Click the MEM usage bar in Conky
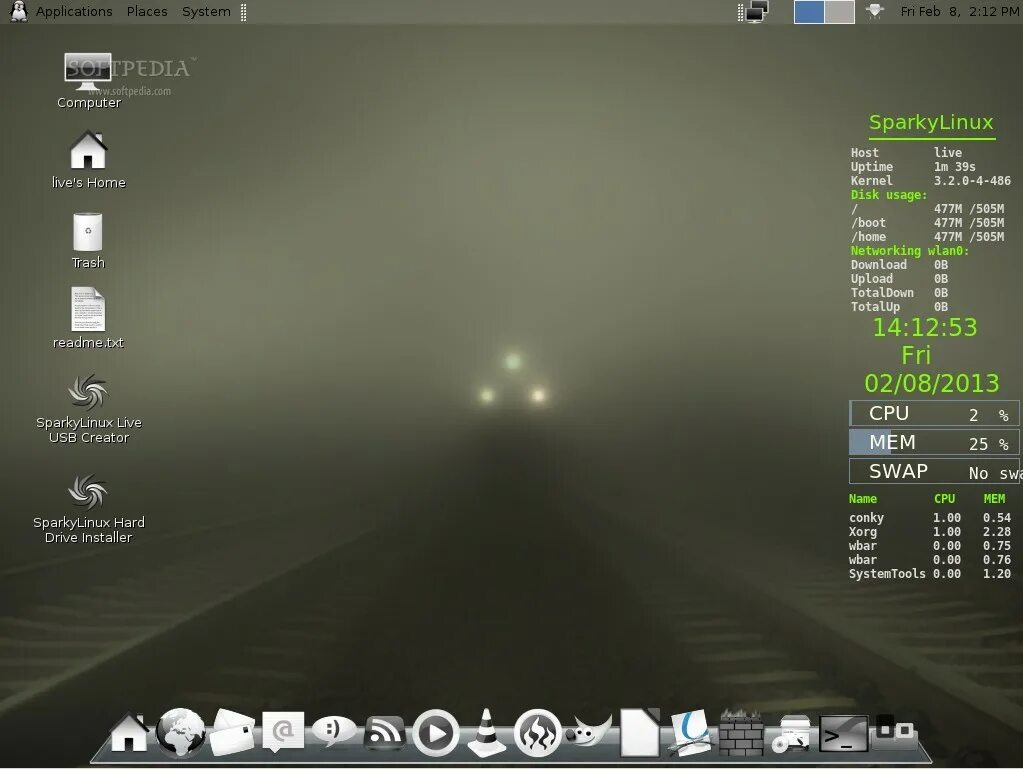This screenshot has width=1023, height=769. [x=934, y=442]
